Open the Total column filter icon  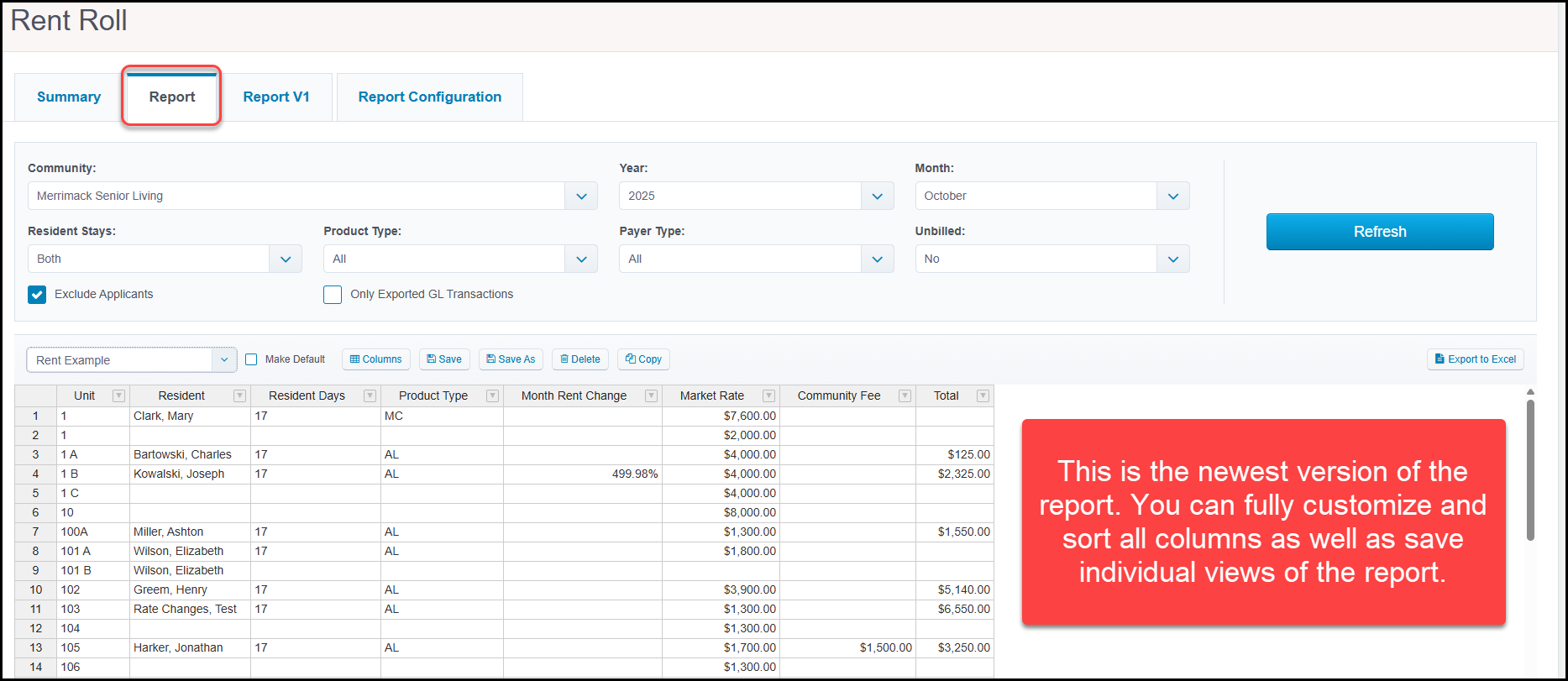[983, 396]
